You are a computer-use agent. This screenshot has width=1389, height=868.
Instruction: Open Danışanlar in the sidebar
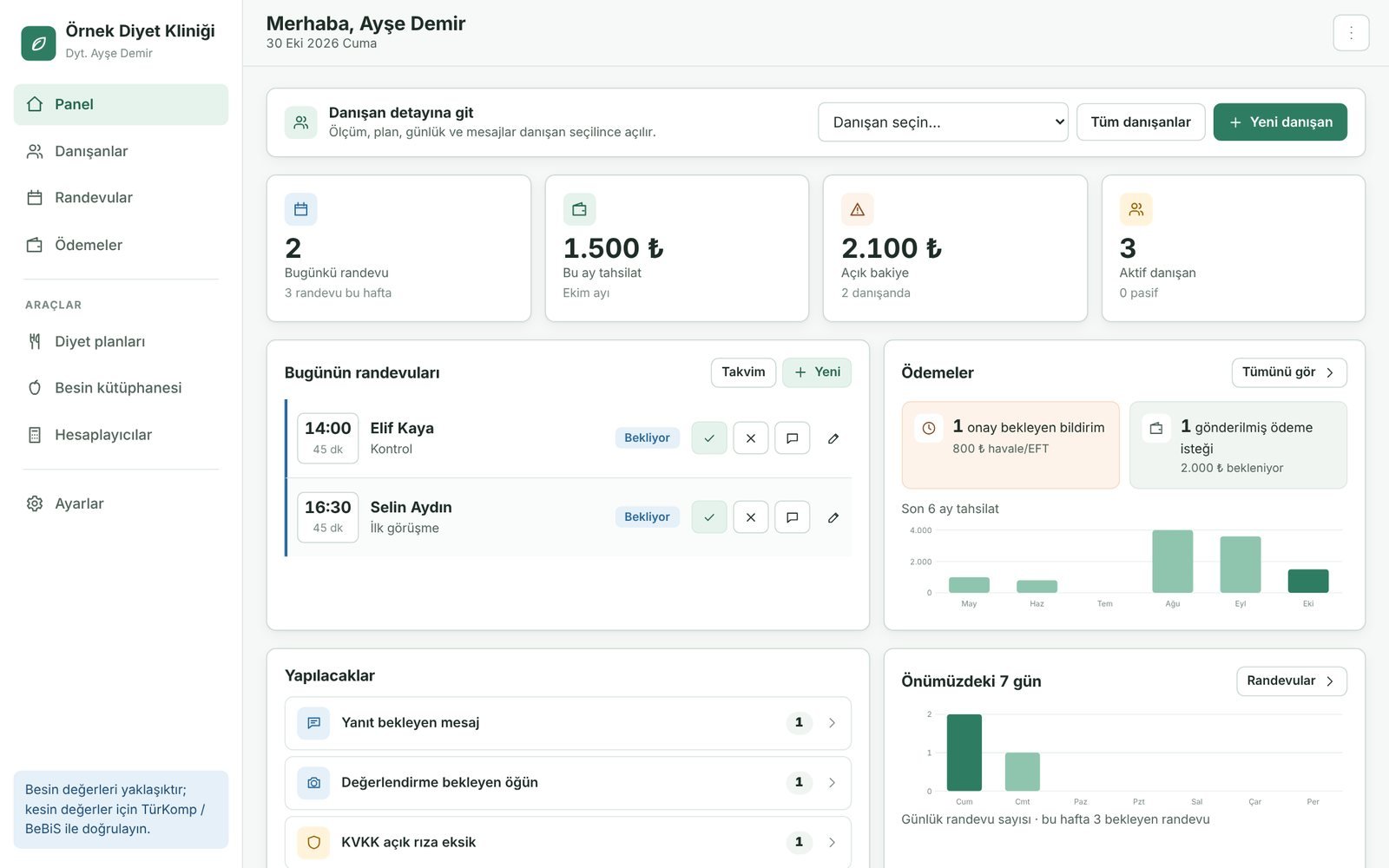121,151
